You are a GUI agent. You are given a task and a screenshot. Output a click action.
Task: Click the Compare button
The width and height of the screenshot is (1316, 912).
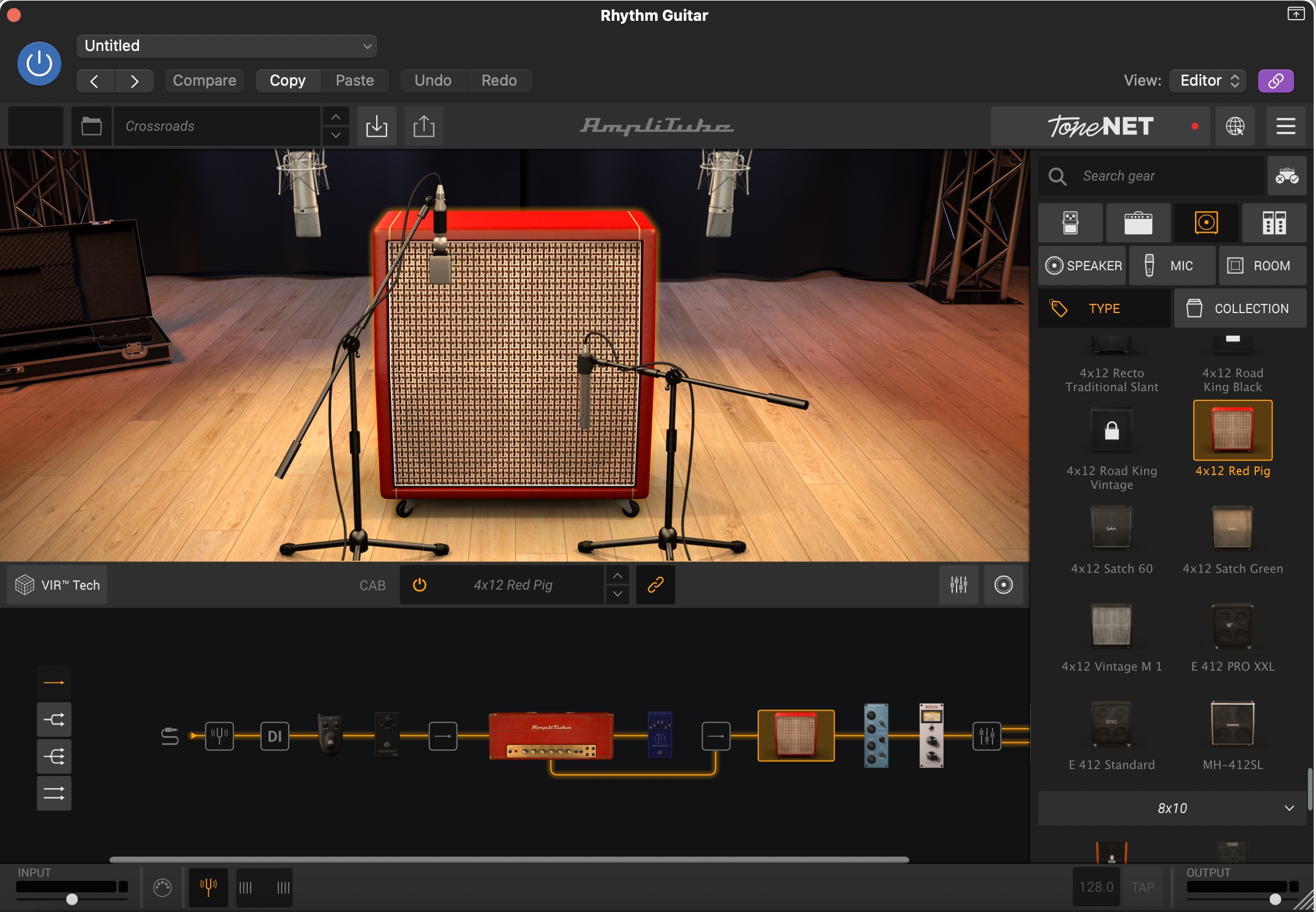click(x=204, y=80)
